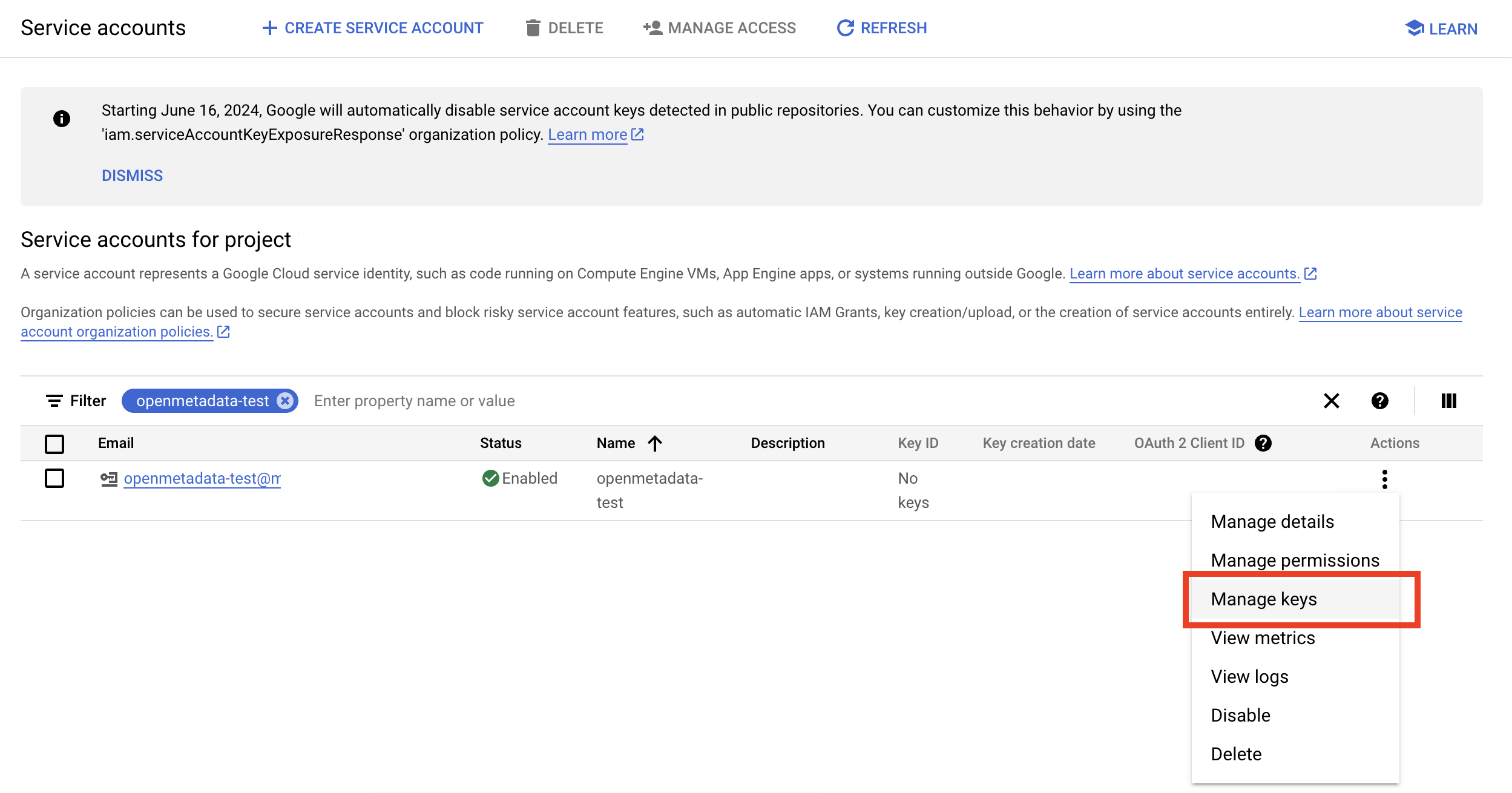Toggle the header checkbox to select all
Image resolution: width=1512 pixels, height=793 pixels.
(x=54, y=443)
